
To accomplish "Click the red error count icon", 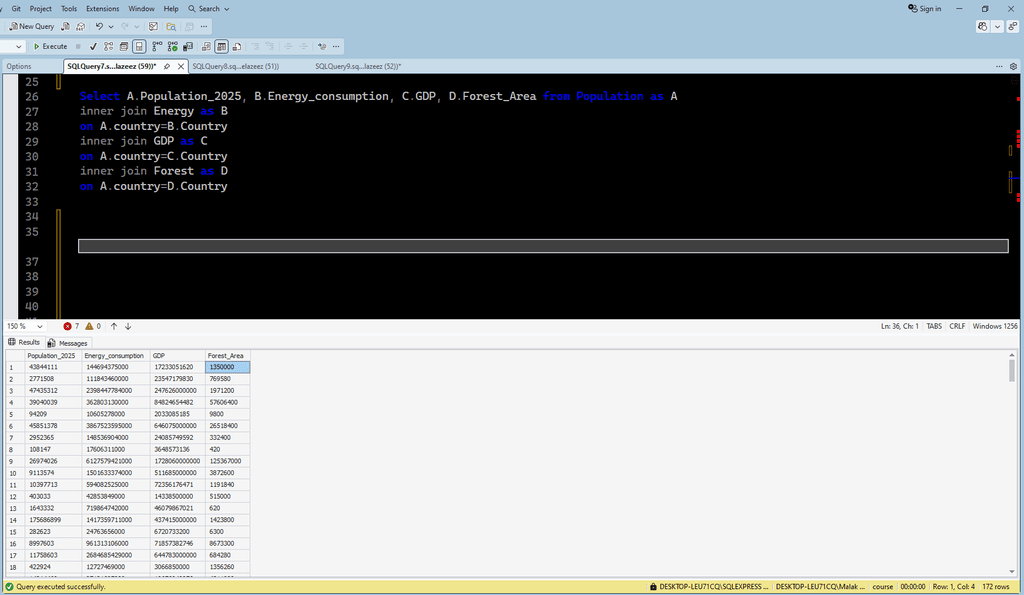I will tap(68, 326).
